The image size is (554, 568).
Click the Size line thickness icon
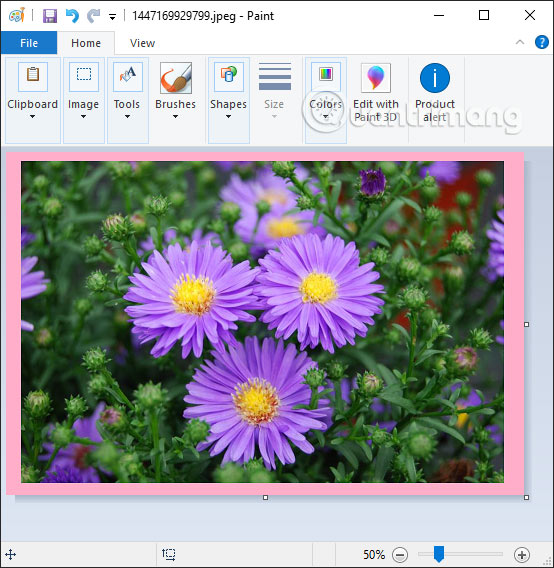tap(275, 76)
